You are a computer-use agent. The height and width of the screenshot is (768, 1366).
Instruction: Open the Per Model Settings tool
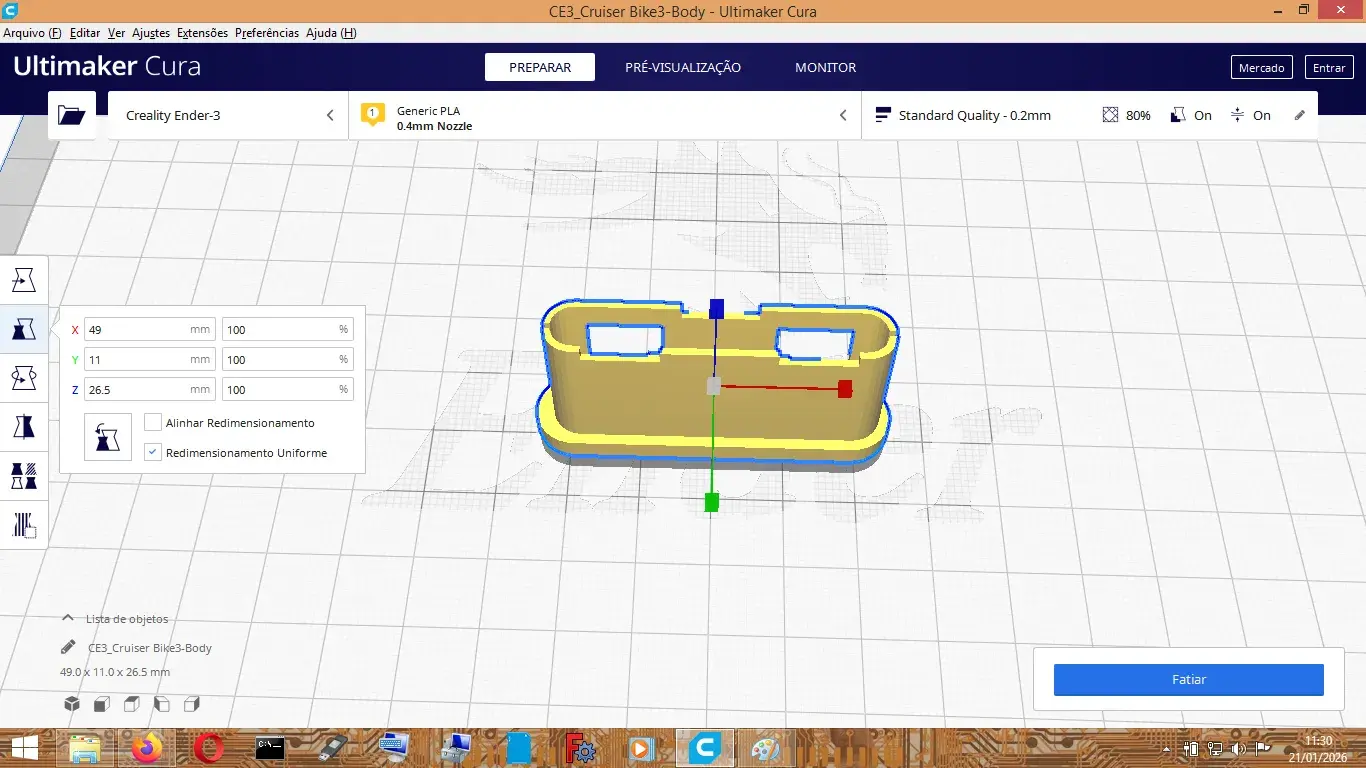click(24, 475)
